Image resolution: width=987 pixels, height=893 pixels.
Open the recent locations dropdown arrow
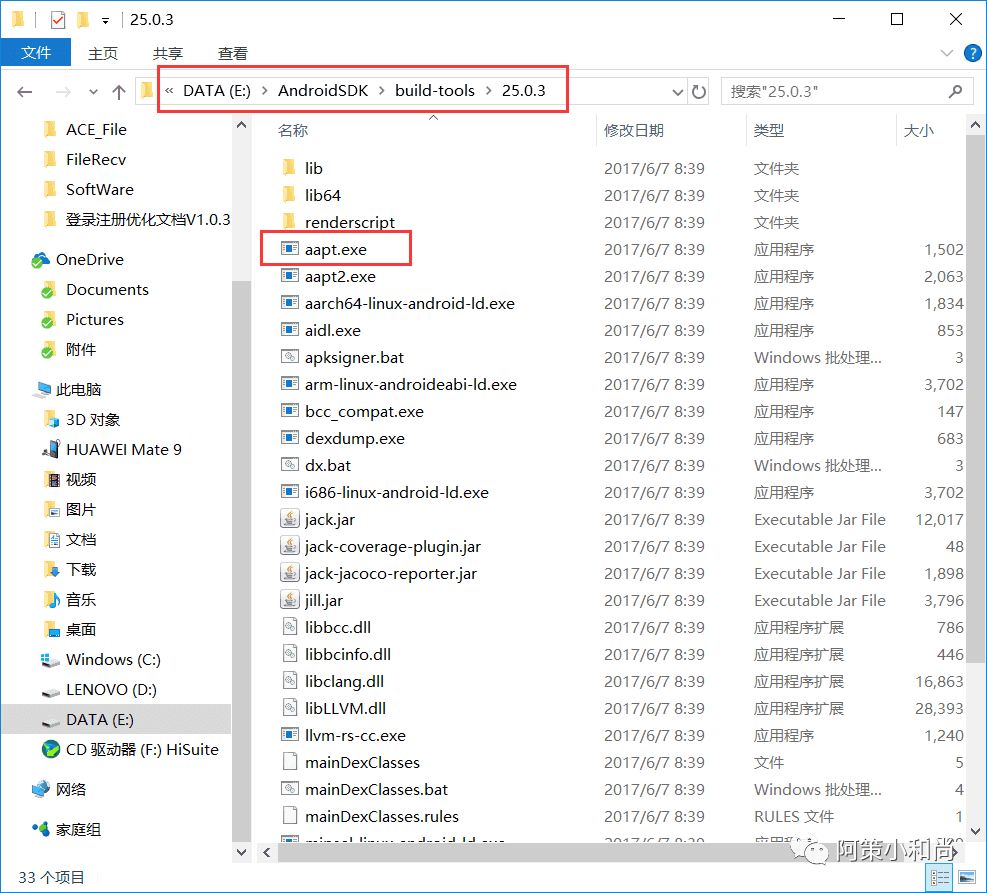(x=93, y=92)
